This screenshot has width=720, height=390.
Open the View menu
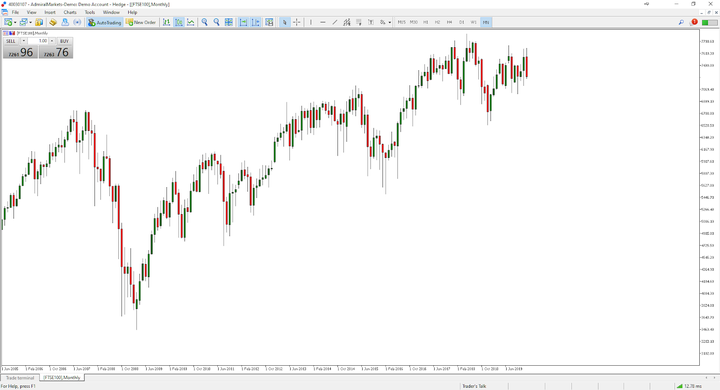[32, 12]
